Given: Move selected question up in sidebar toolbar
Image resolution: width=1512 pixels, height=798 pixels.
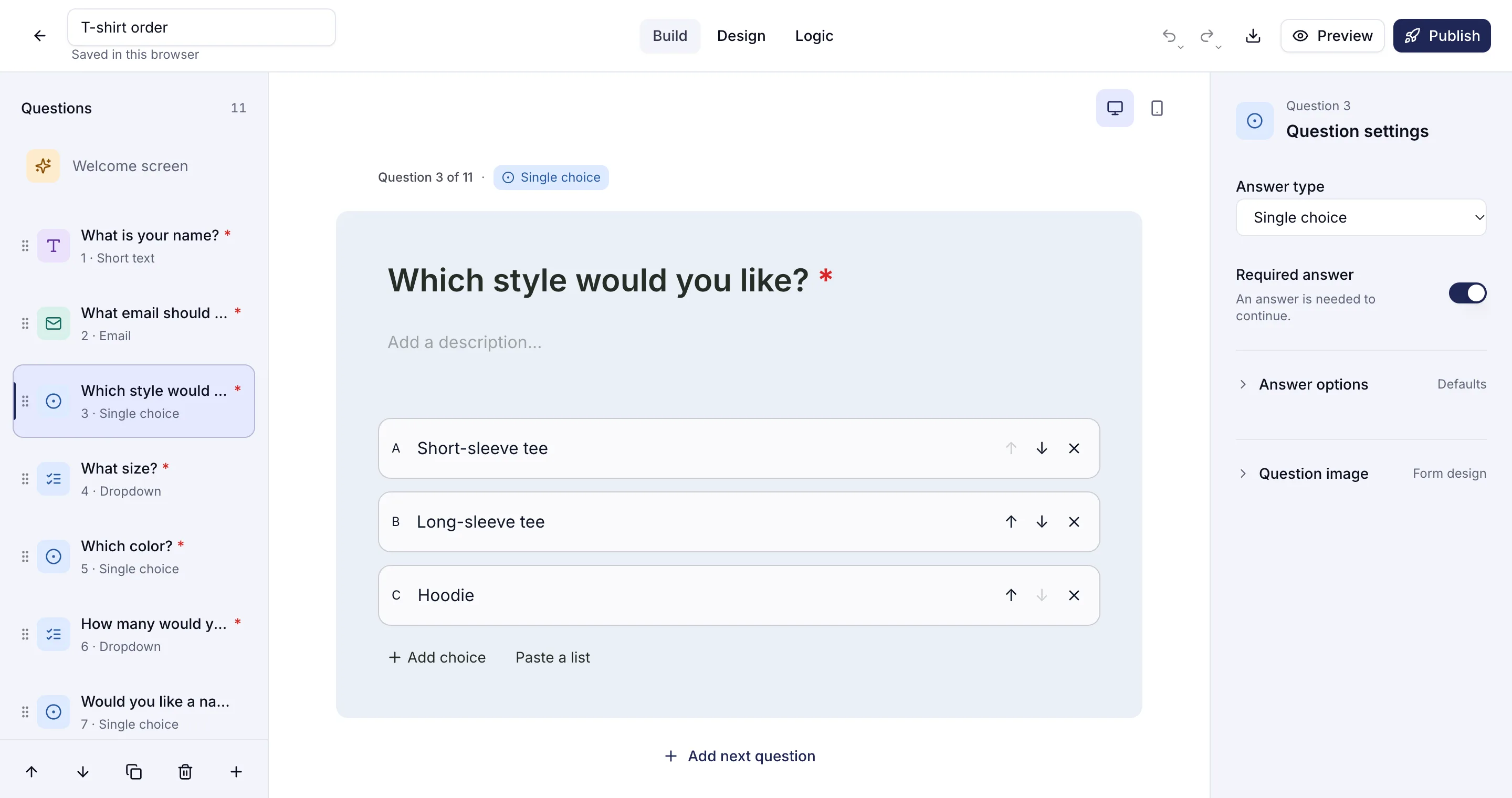Looking at the screenshot, I should point(31,772).
